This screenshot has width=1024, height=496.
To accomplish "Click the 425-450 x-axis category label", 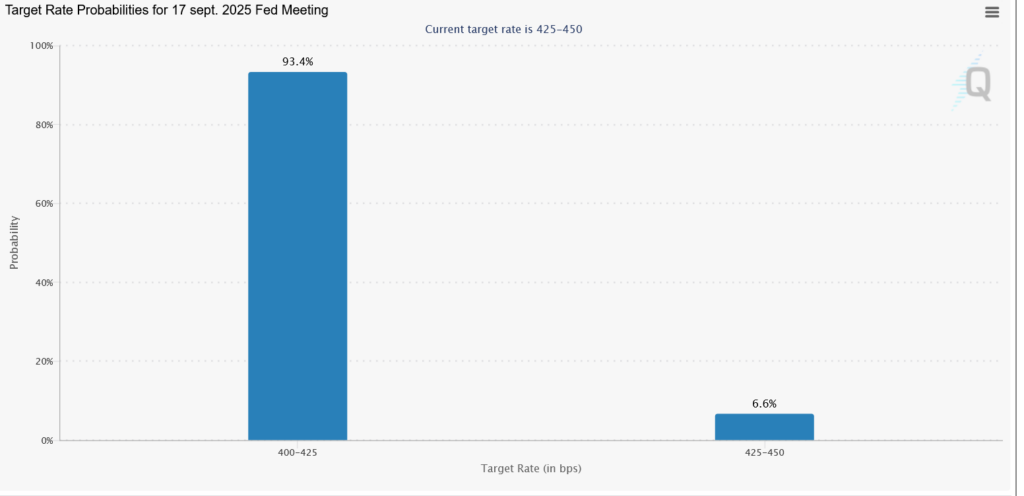I will (764, 453).
